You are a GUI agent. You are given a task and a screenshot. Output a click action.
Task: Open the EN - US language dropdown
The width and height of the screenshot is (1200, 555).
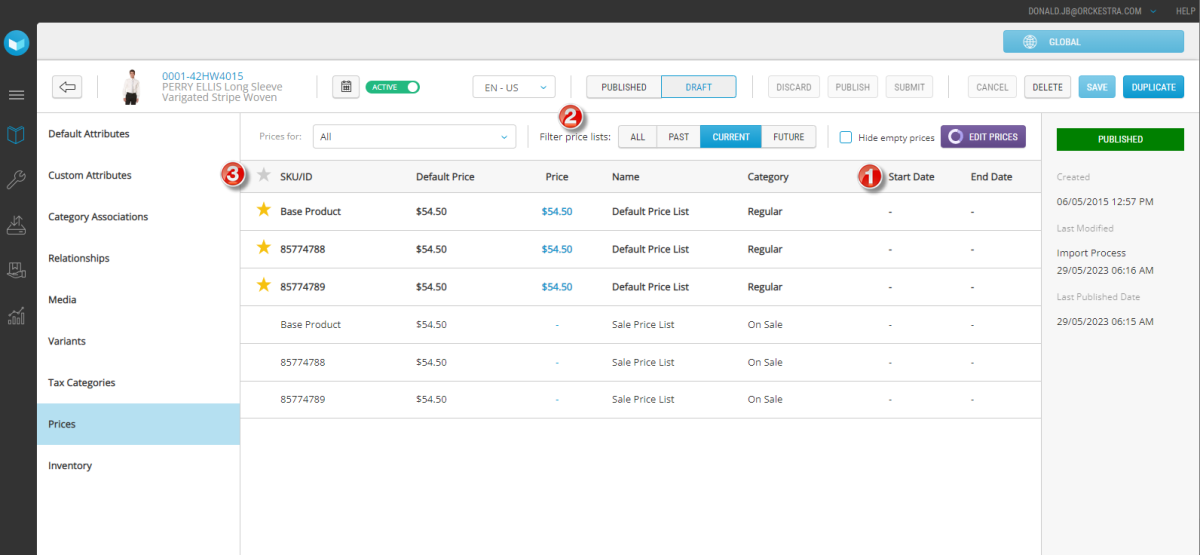(513, 87)
